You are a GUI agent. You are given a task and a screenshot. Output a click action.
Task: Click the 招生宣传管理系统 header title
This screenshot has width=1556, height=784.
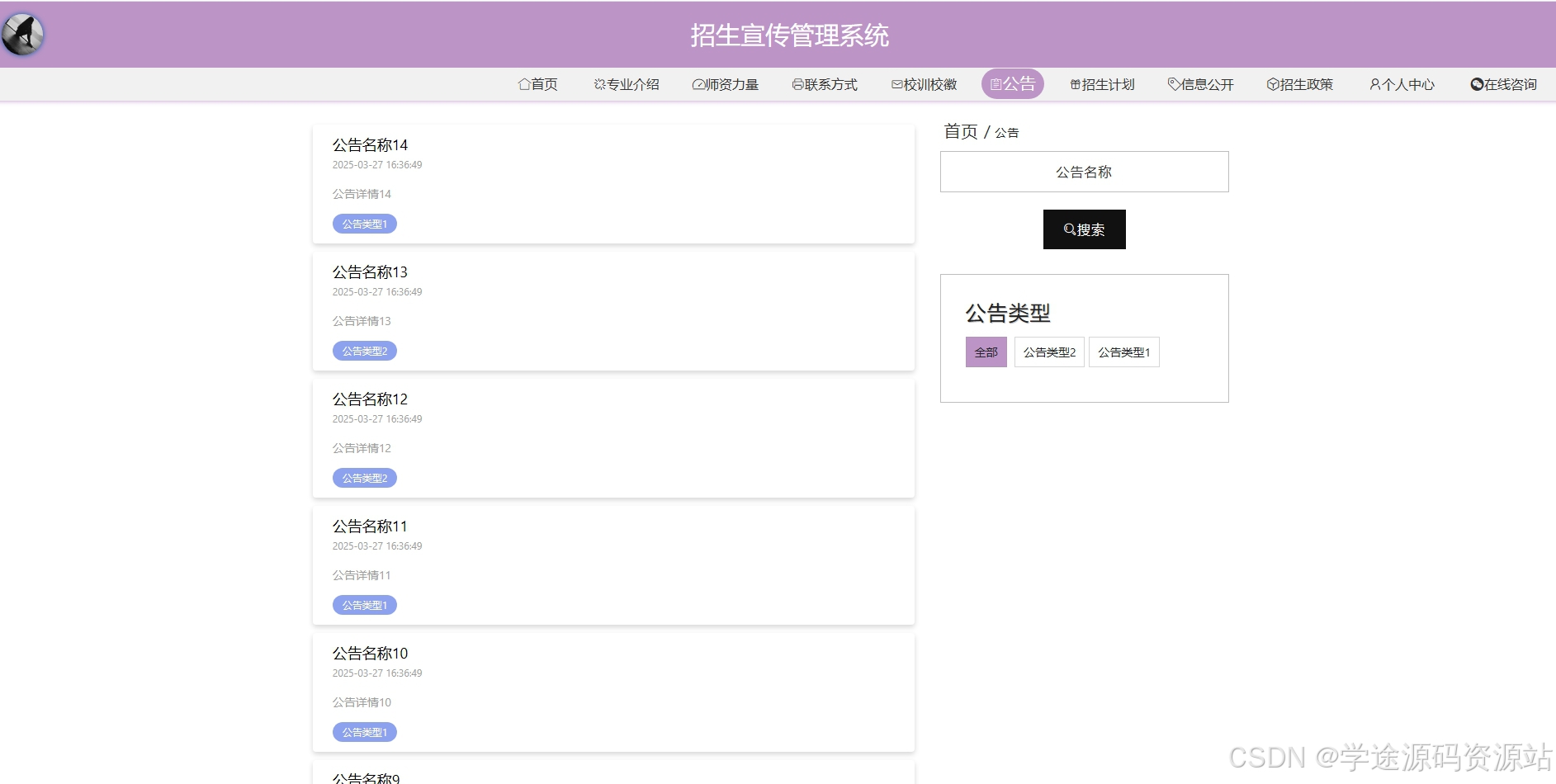point(790,35)
